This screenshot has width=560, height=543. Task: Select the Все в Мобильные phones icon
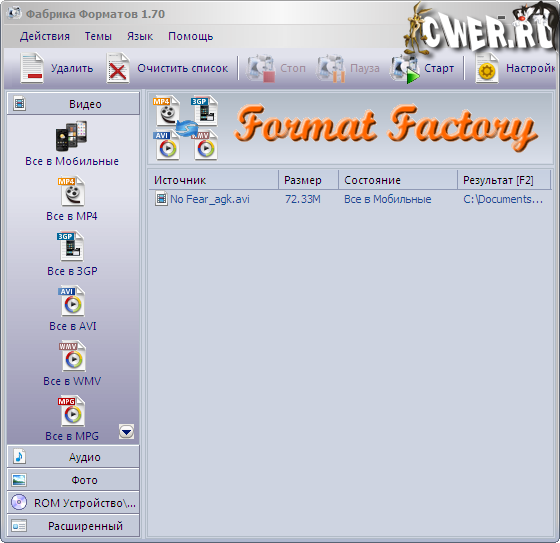coord(71,136)
